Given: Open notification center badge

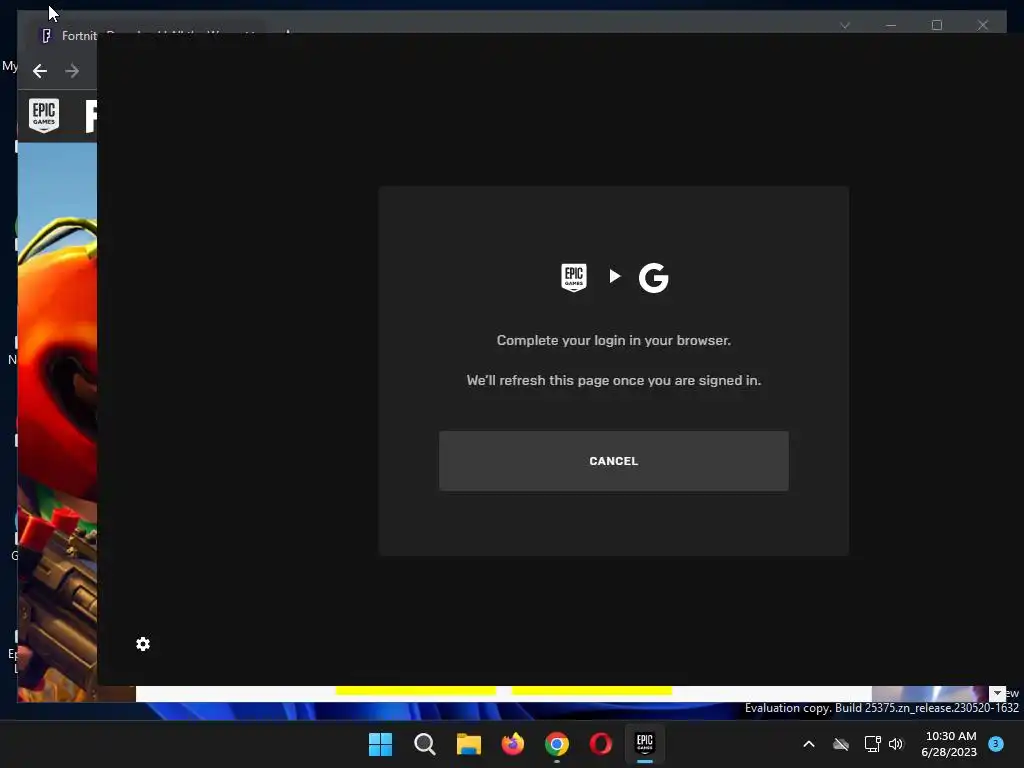Looking at the screenshot, I should click(995, 743).
